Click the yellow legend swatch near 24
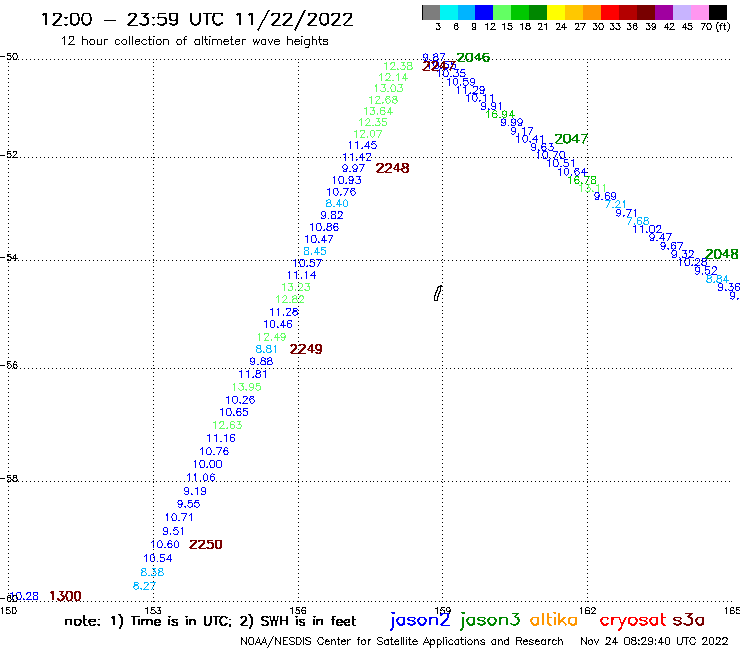740x650 pixels. [556, 12]
